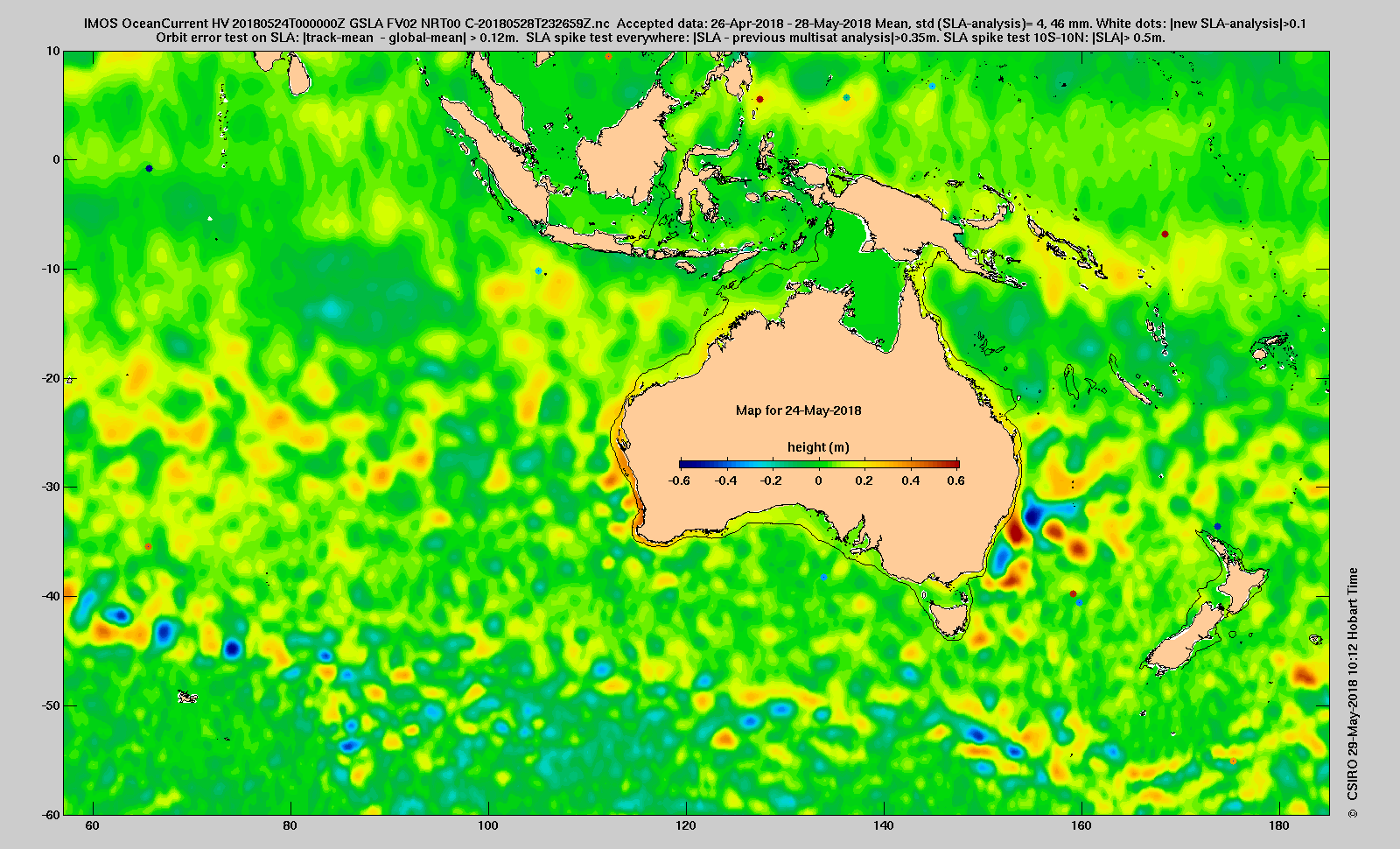Image resolution: width=1400 pixels, height=849 pixels.
Task: Click the 'SLA spike test everywhere' text
Action: click(x=607, y=38)
